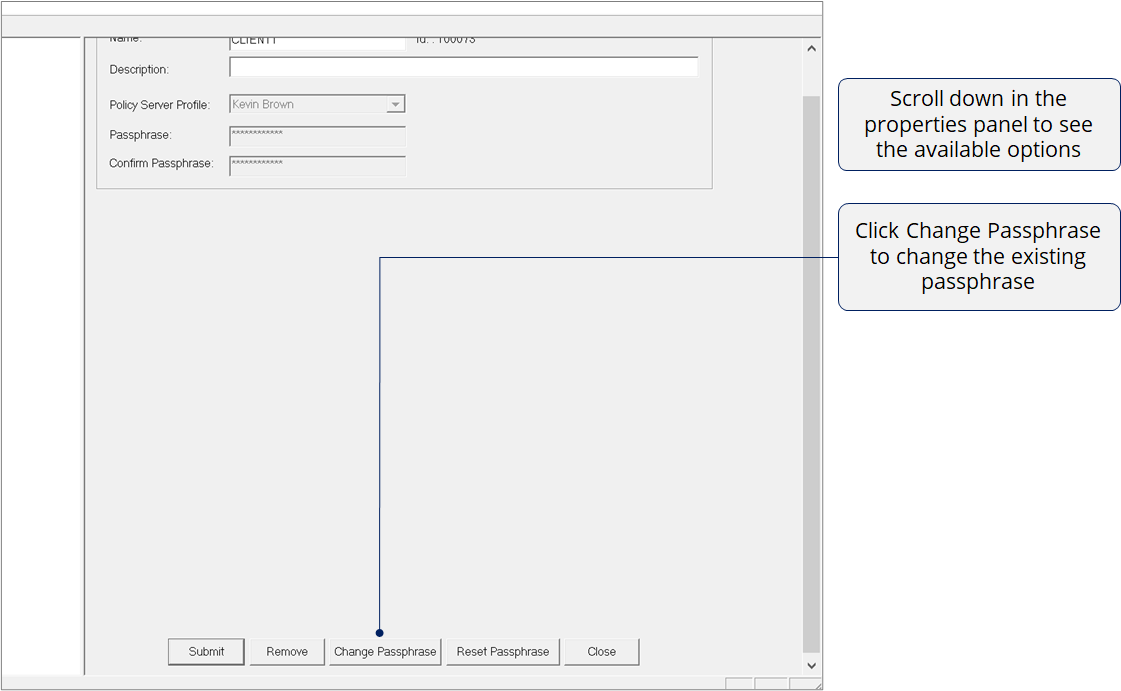This screenshot has height=691, width=1121.
Task: Click into the Description text field
Action: pyautogui.click(x=463, y=68)
